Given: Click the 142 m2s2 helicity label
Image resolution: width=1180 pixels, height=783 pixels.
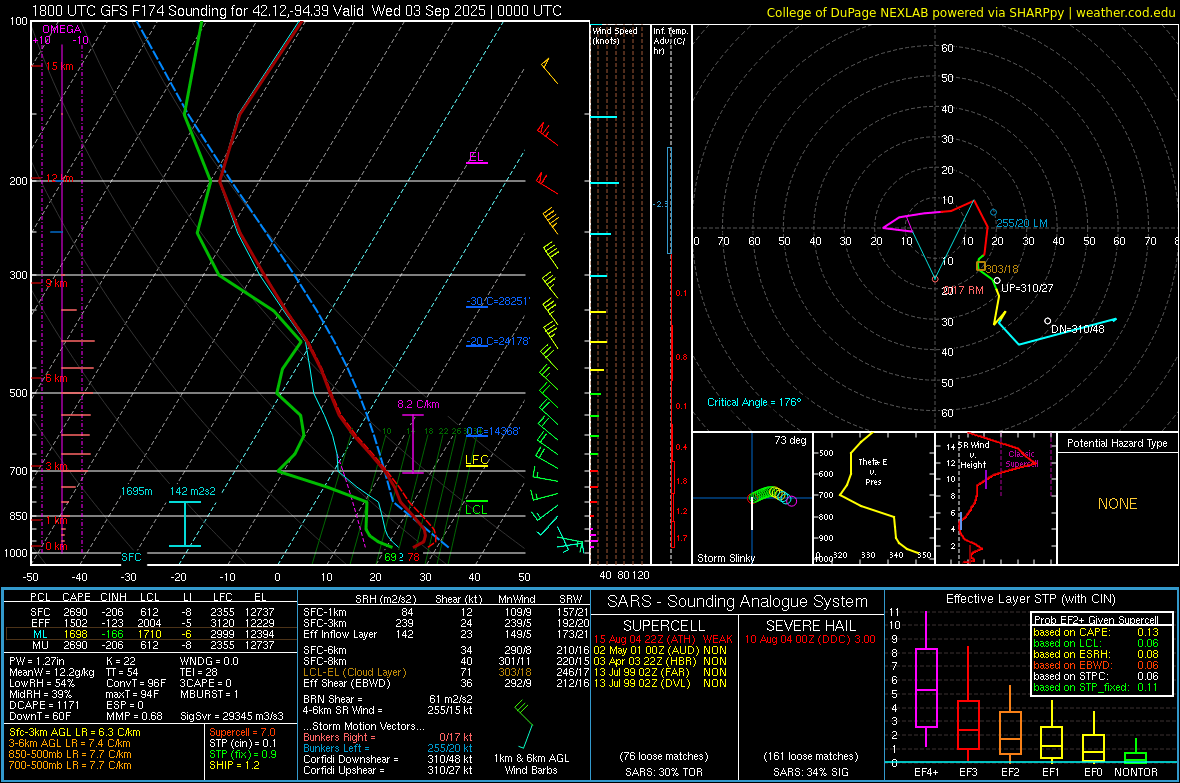Looking at the screenshot, I should click(193, 491).
